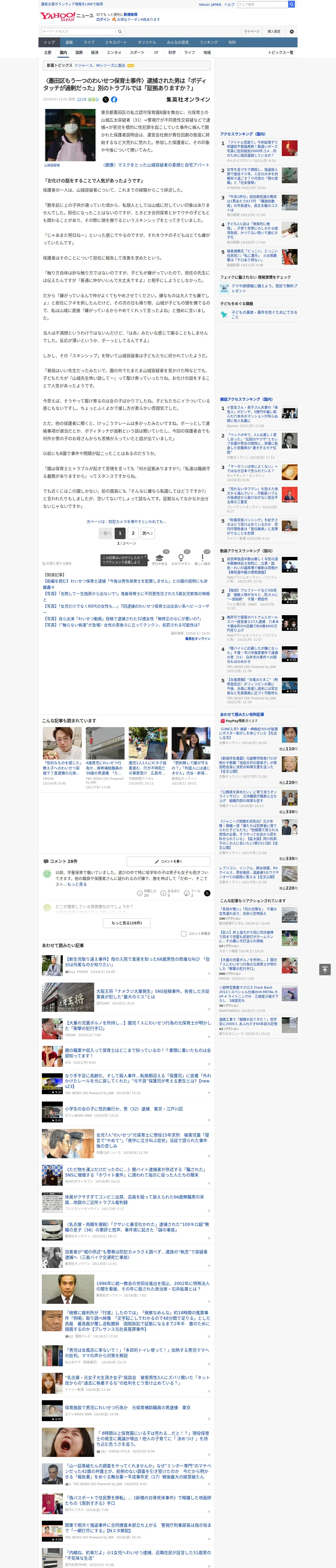Open the suspect photo thumbnail in the article

tap(70, 135)
